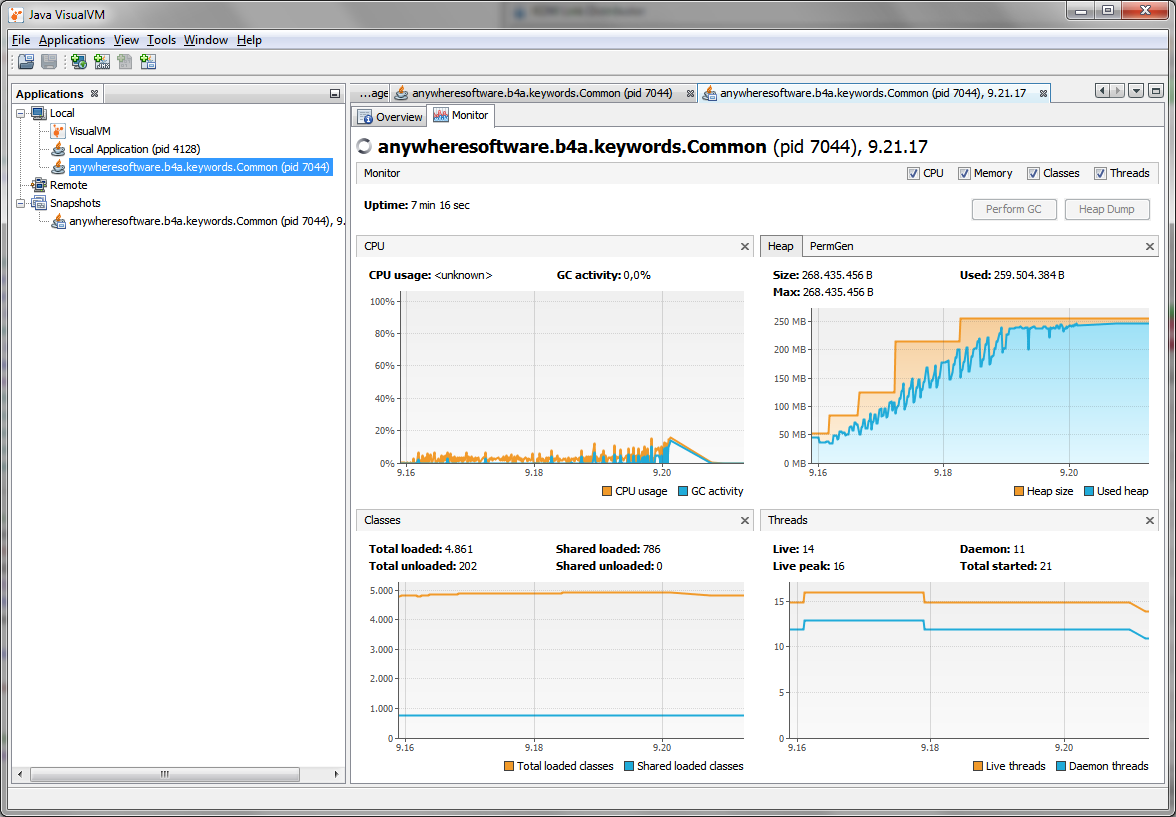The image size is (1176, 817).
Task: Uncheck the Threads checkbox
Action: [x=1100, y=173]
